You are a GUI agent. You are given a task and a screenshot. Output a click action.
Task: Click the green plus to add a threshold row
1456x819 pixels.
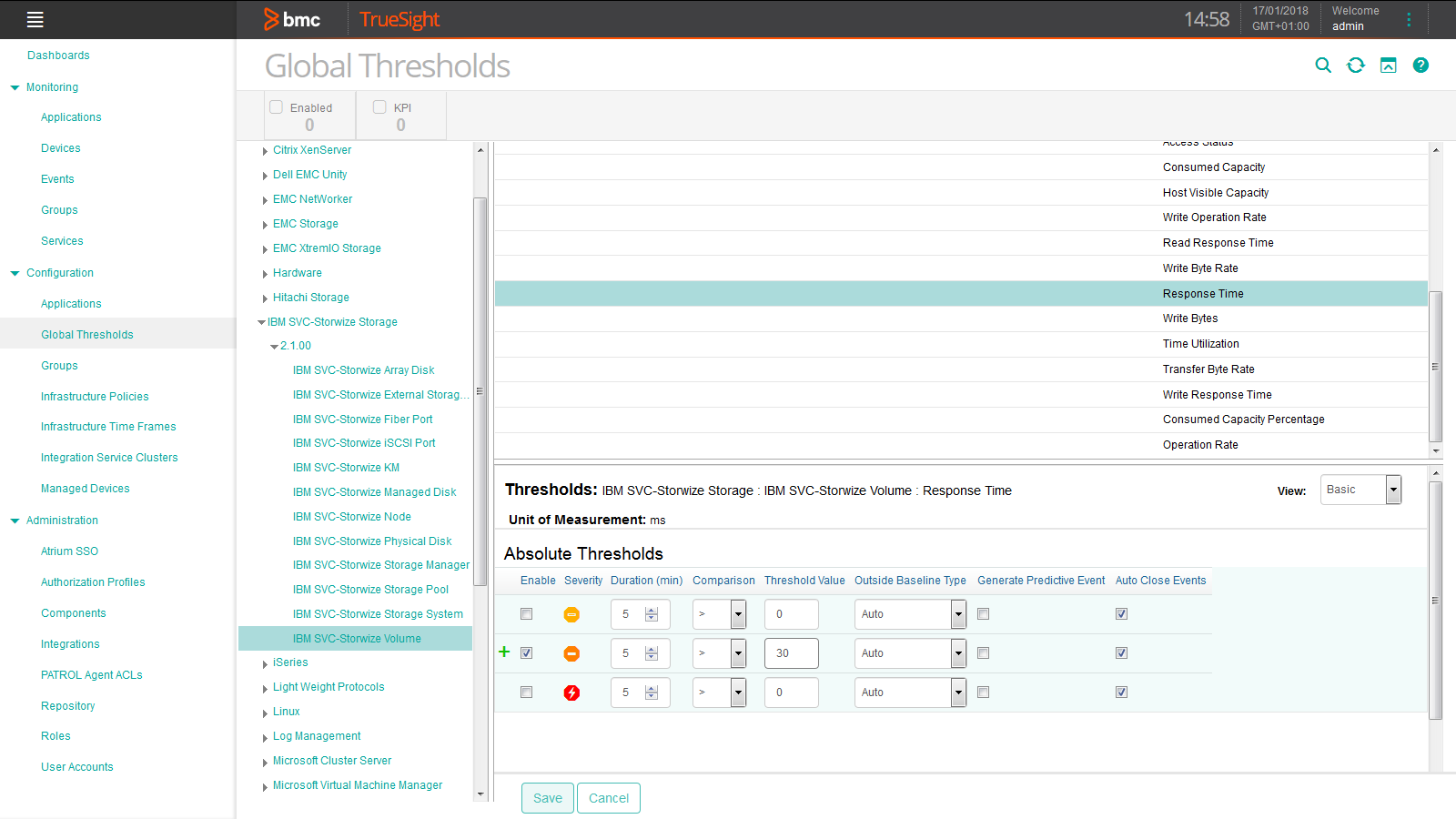point(505,652)
